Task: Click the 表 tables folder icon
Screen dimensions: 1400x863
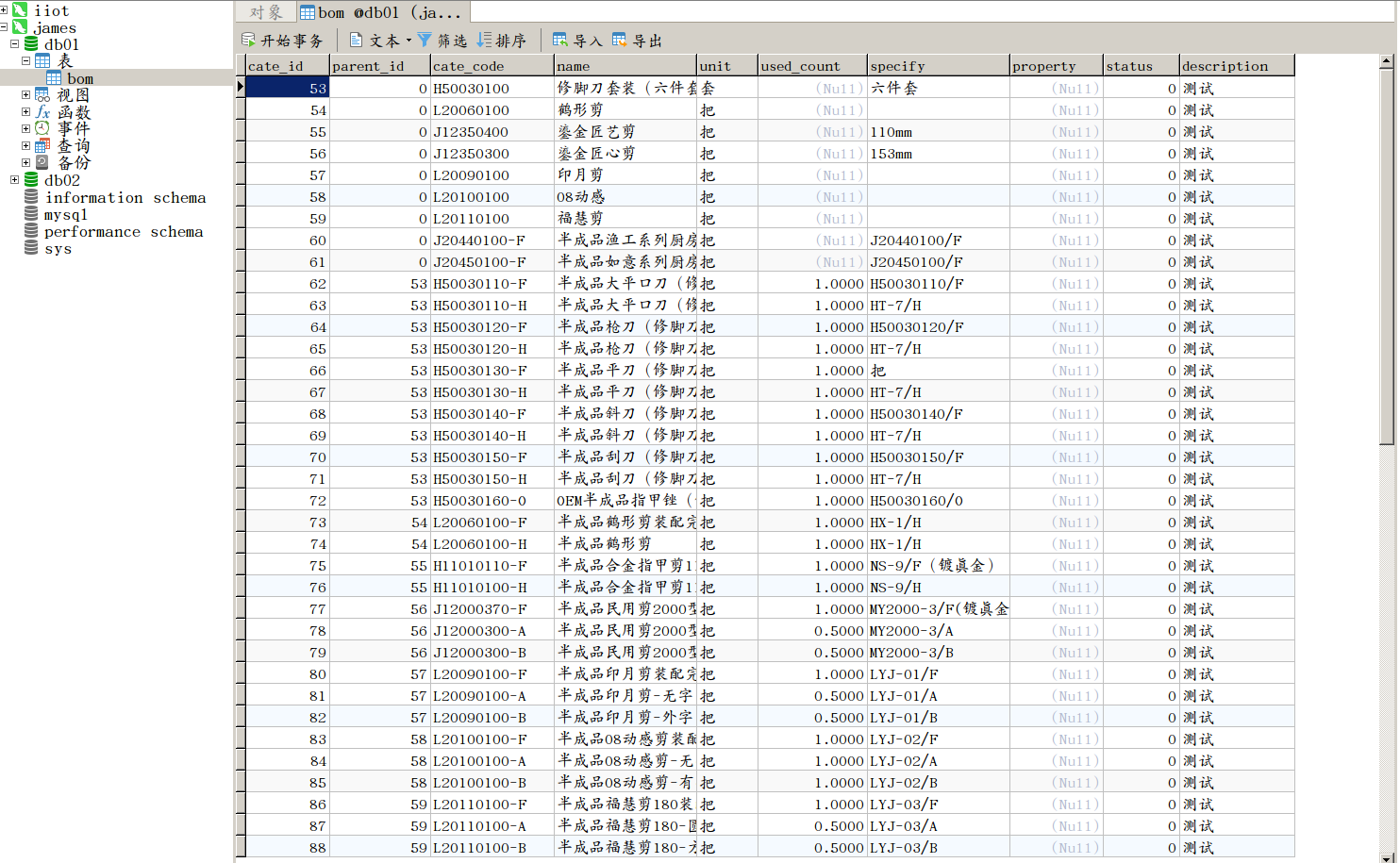Action: pos(42,61)
